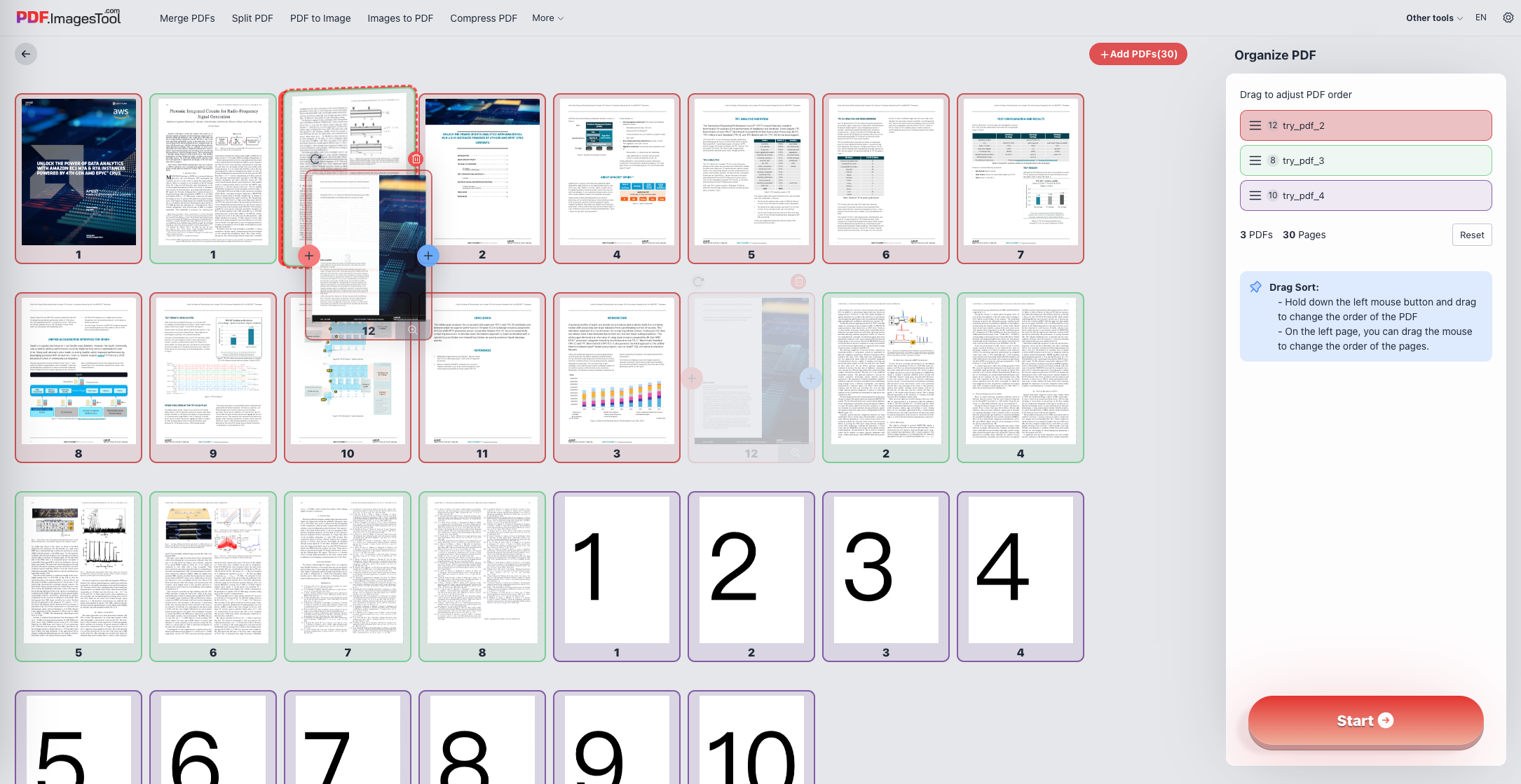Click the Add PDFs(30) button
Image resolution: width=1521 pixels, height=784 pixels.
point(1138,54)
